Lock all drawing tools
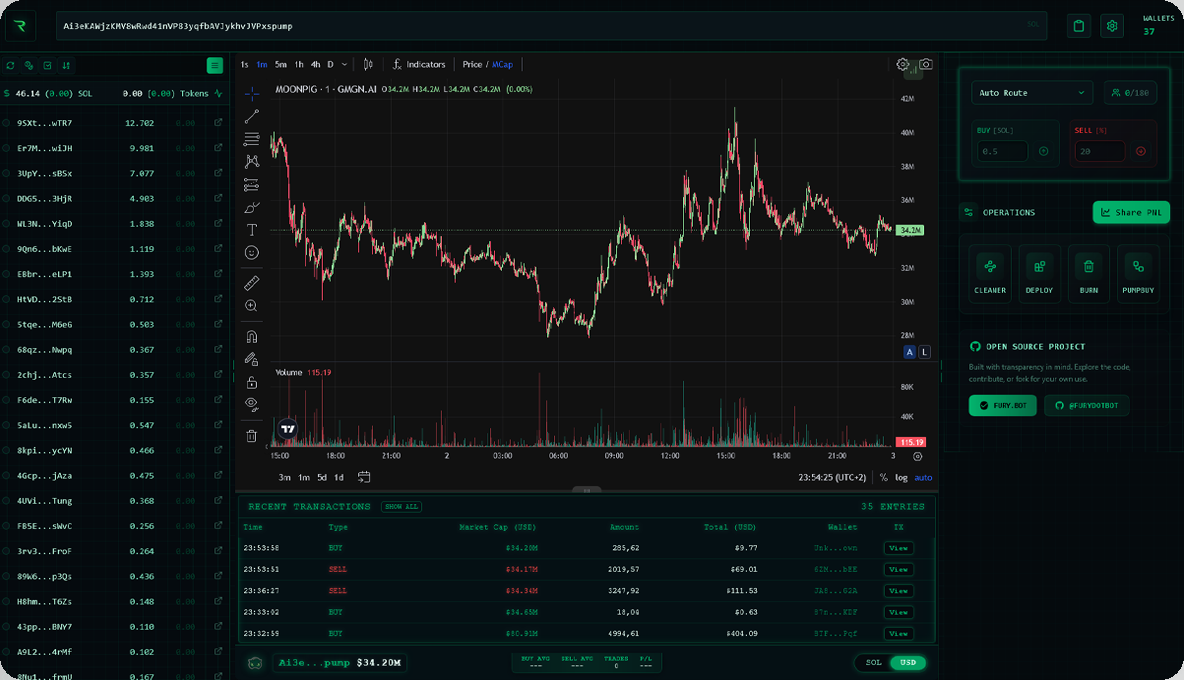1184x680 pixels. (x=251, y=383)
